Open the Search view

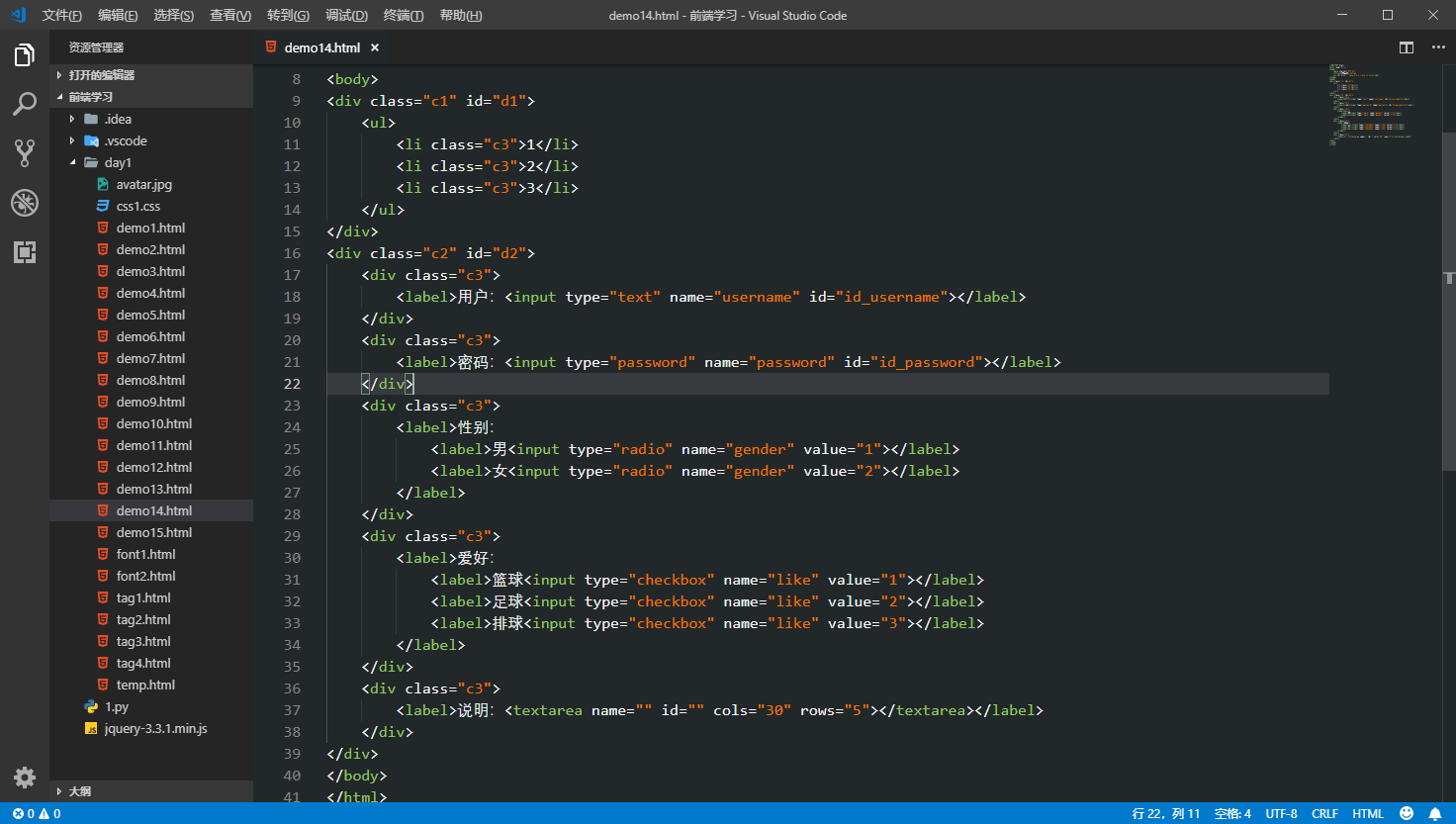[x=24, y=104]
